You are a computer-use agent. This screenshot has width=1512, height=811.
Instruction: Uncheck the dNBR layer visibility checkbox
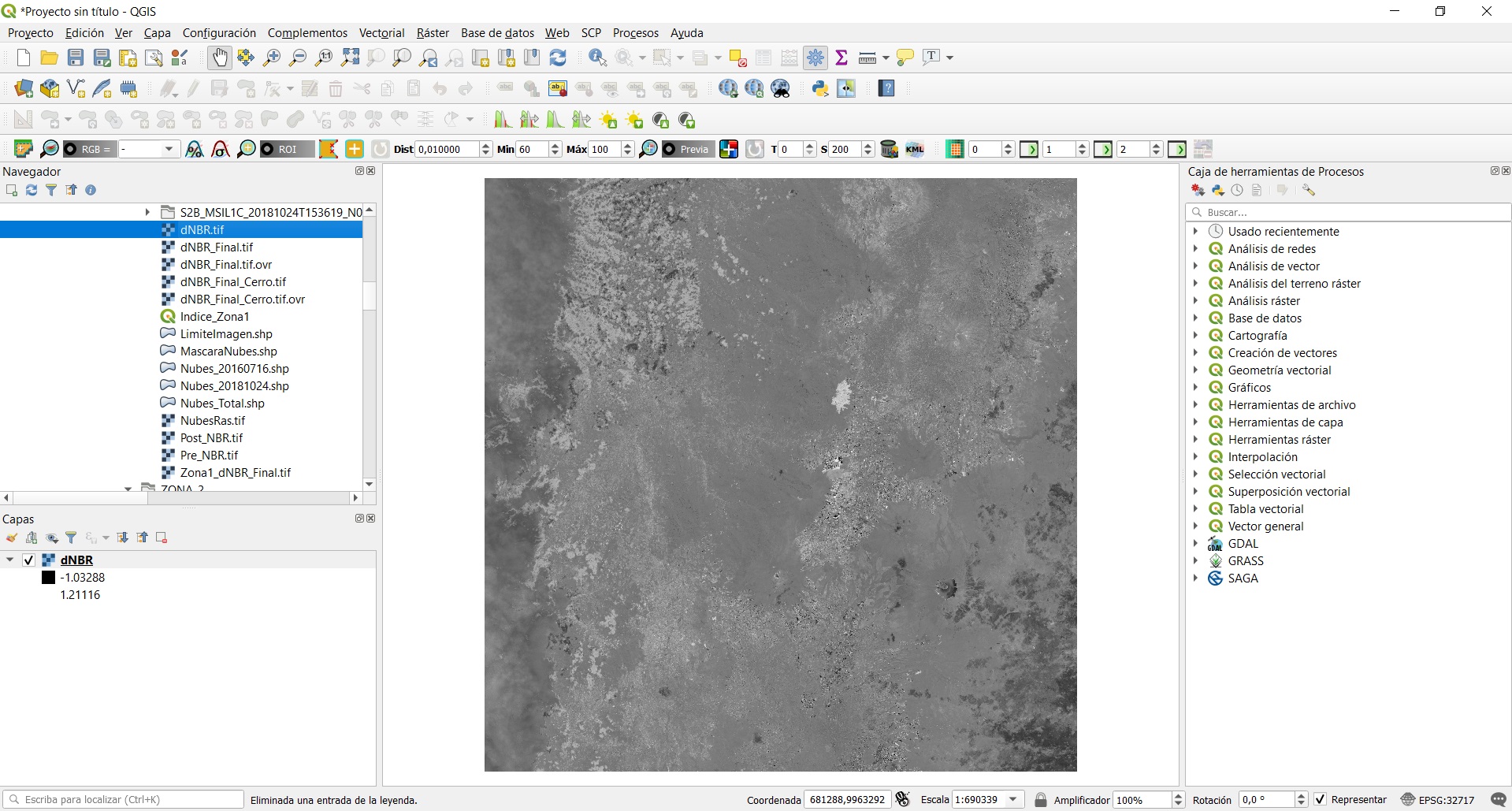point(29,560)
